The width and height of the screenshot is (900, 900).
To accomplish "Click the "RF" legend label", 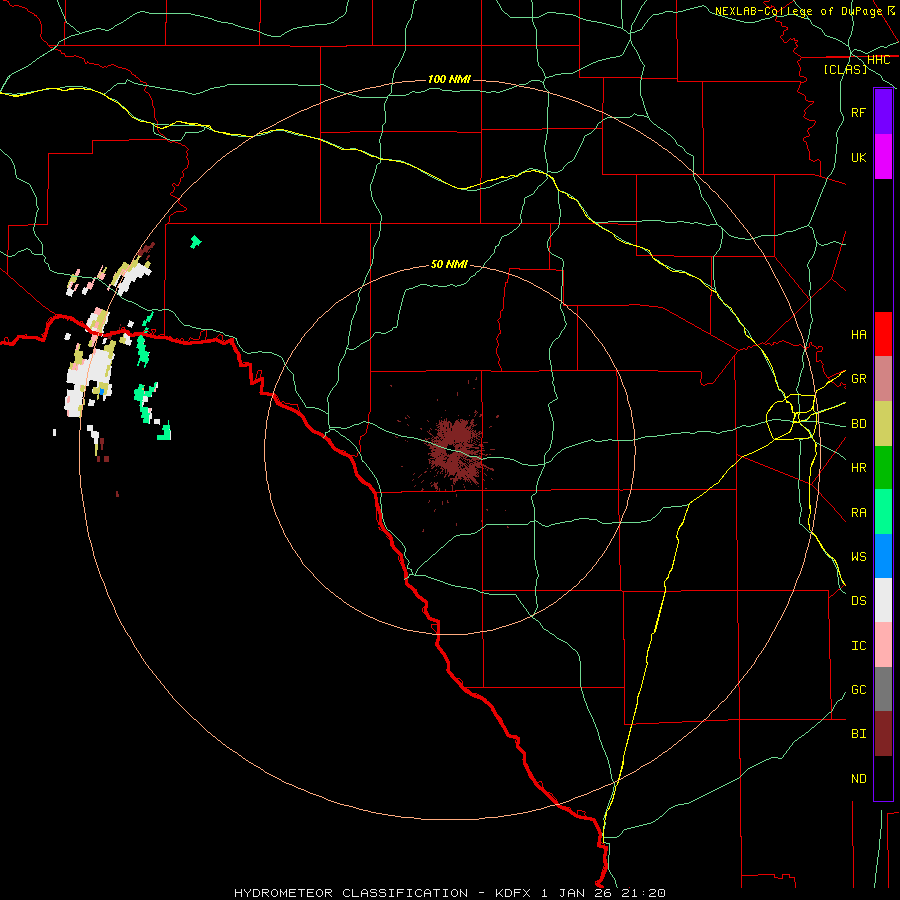I will 859,112.
